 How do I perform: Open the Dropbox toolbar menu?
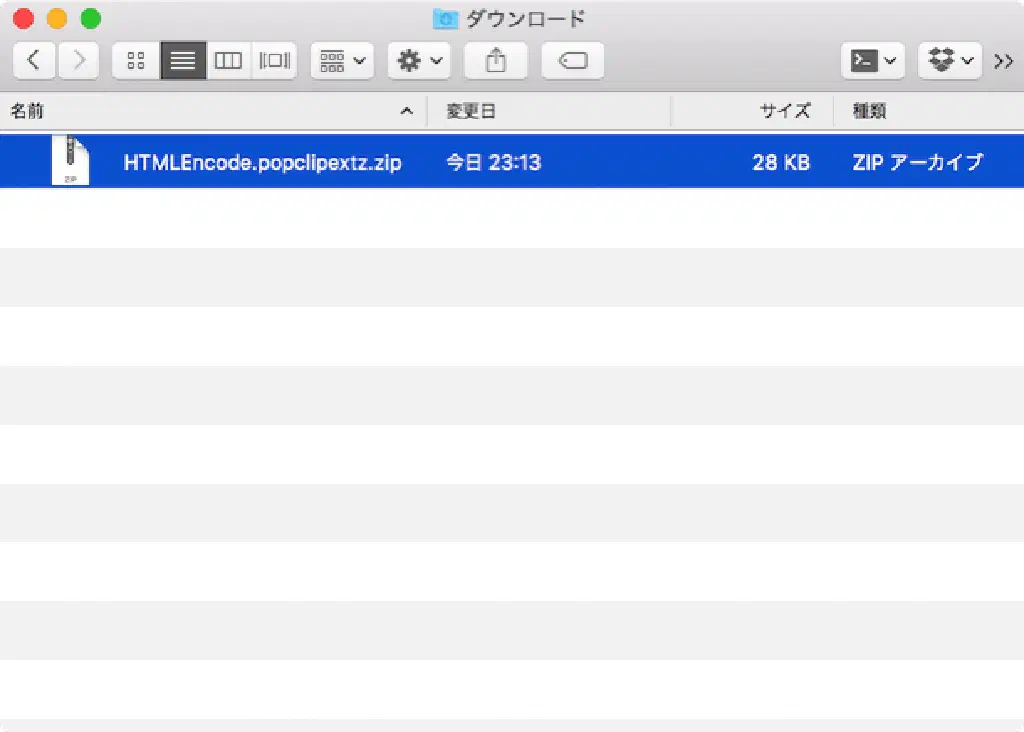pyautogui.click(x=948, y=61)
